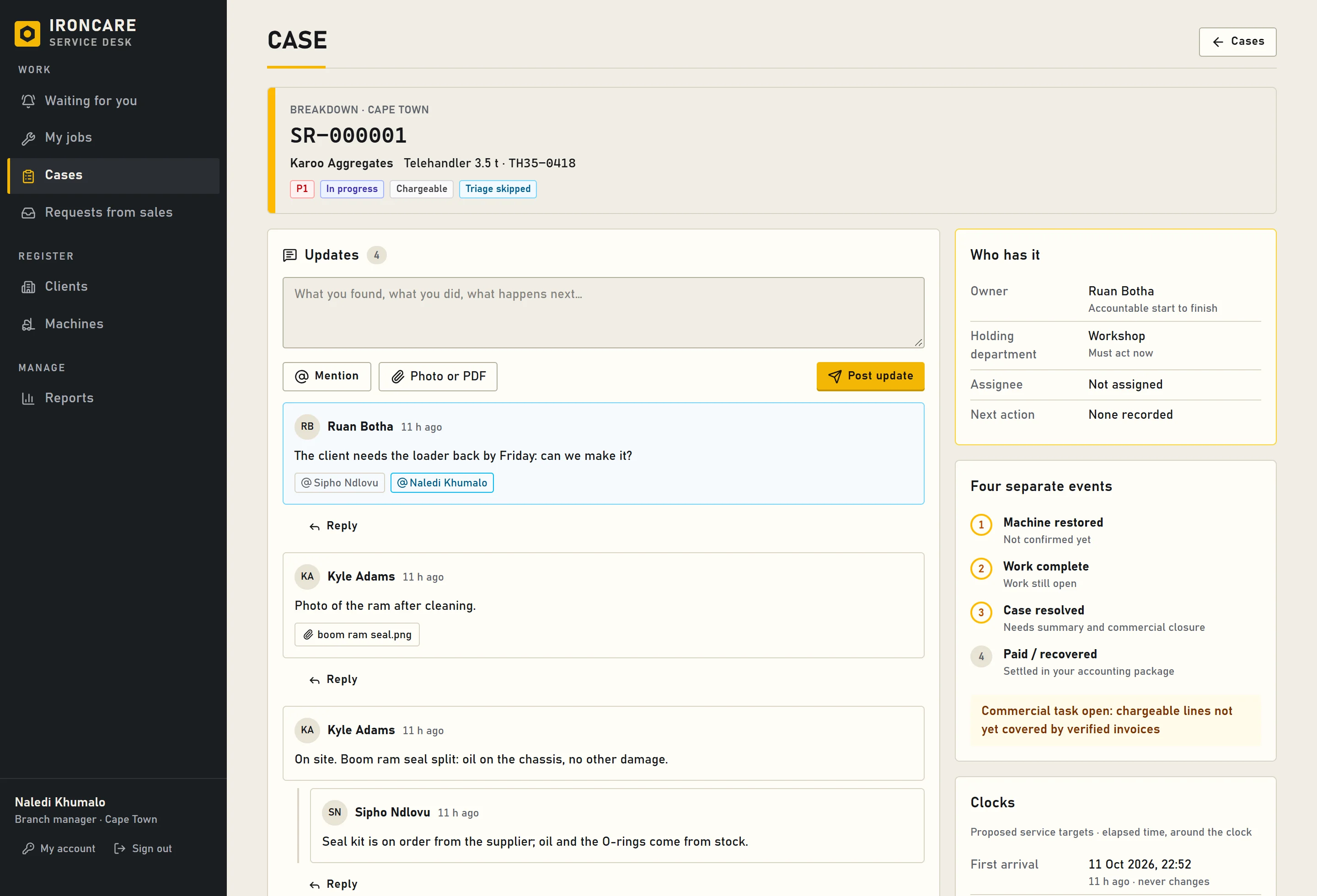Click the SN avatar of Sipho Ndlovu
The height and width of the screenshot is (896, 1317).
(x=334, y=812)
